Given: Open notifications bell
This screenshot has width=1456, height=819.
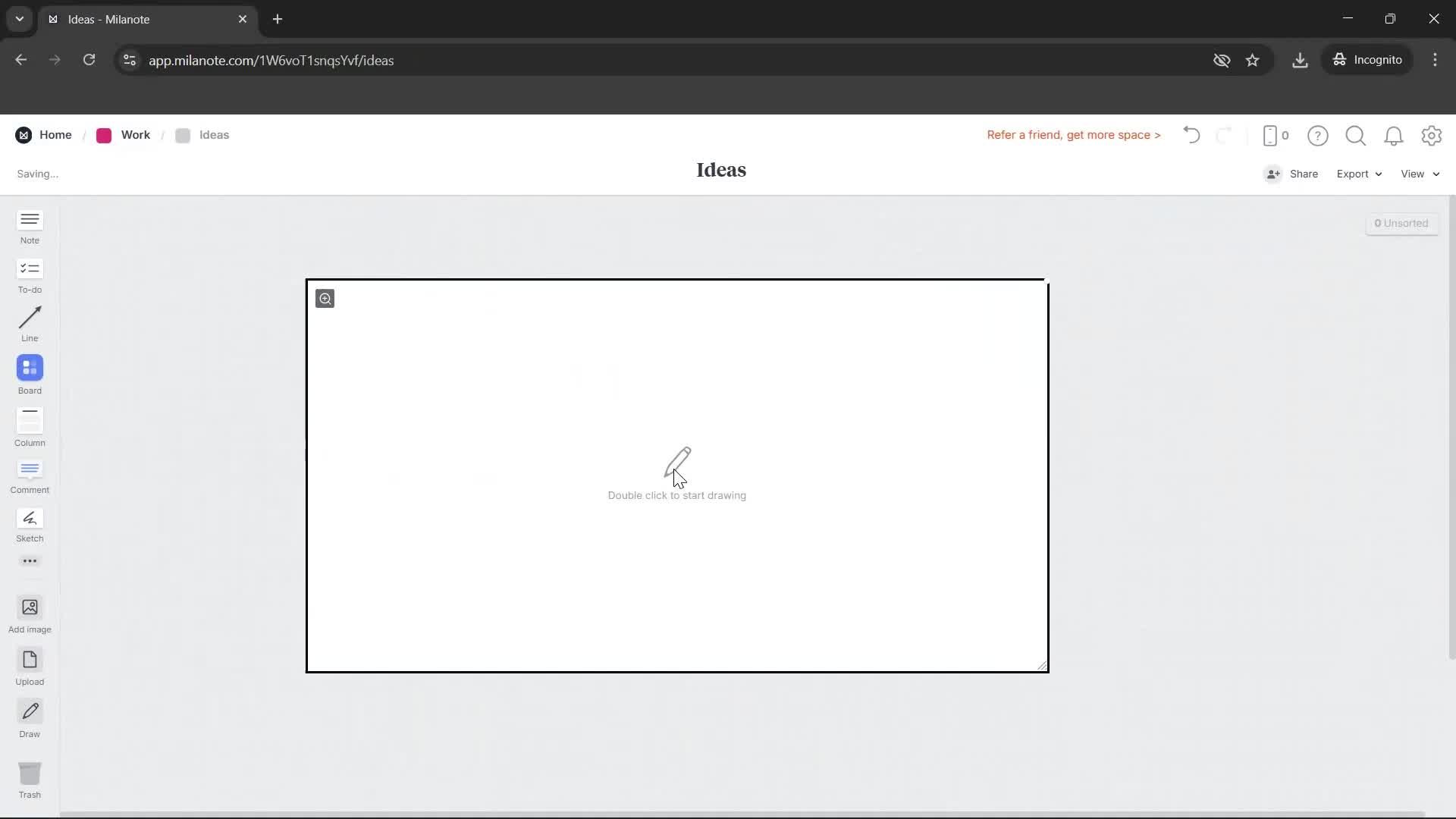Looking at the screenshot, I should coord(1394,136).
